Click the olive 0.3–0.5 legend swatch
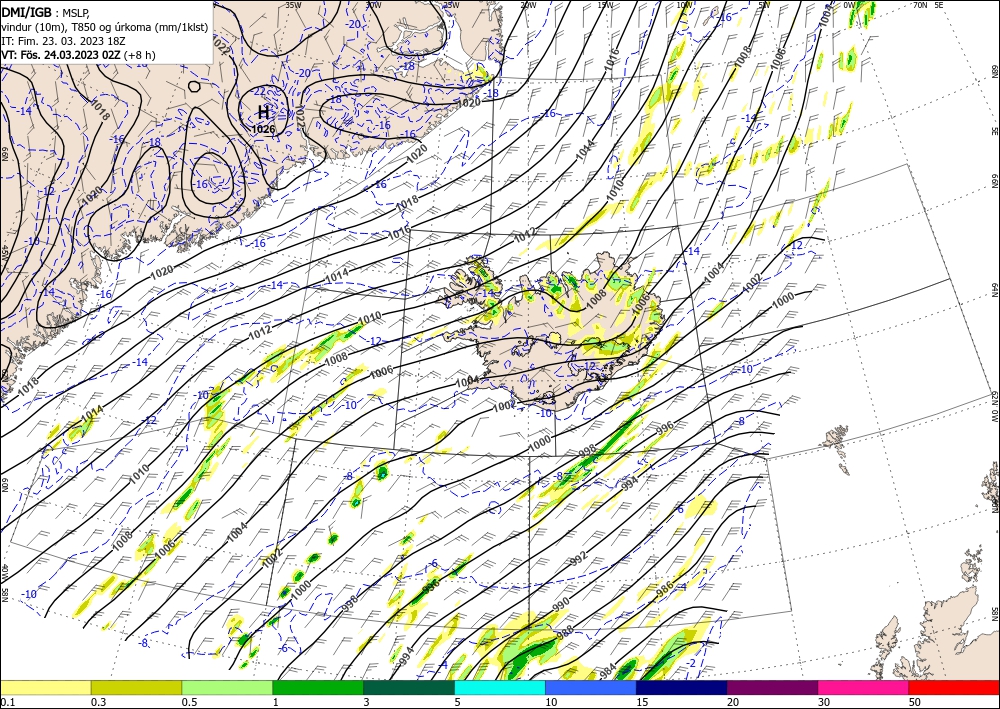This screenshot has width=1000, height=709. point(136,687)
